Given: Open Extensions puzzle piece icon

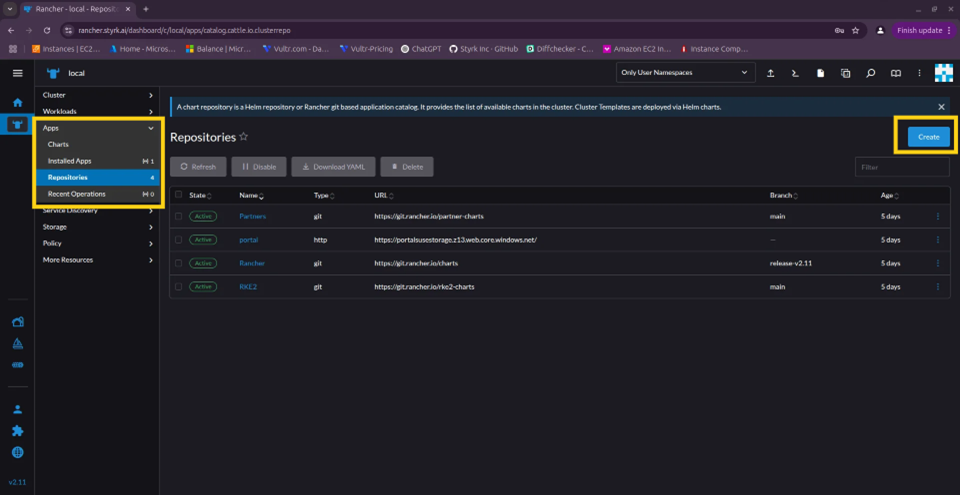Looking at the screenshot, I should (x=18, y=431).
